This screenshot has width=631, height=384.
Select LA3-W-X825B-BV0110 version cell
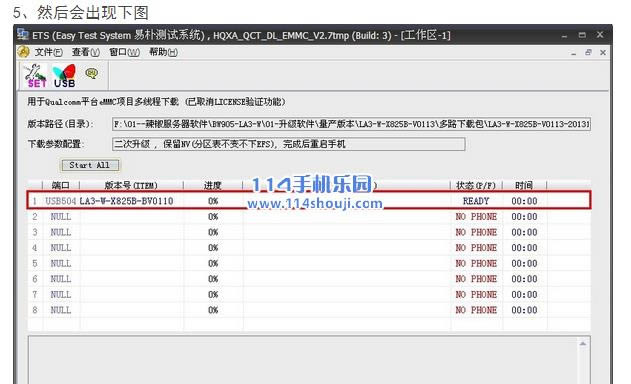click(x=126, y=201)
